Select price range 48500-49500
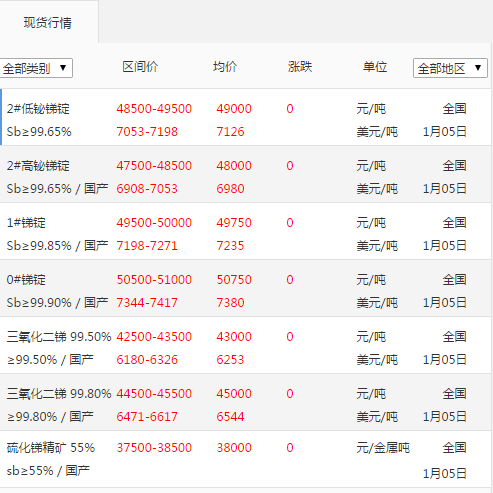The height and width of the screenshot is (493, 493). [154, 109]
